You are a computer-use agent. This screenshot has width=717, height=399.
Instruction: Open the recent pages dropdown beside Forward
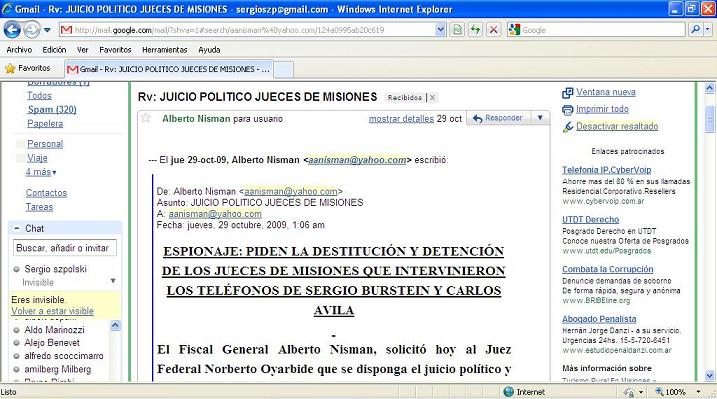47,30
